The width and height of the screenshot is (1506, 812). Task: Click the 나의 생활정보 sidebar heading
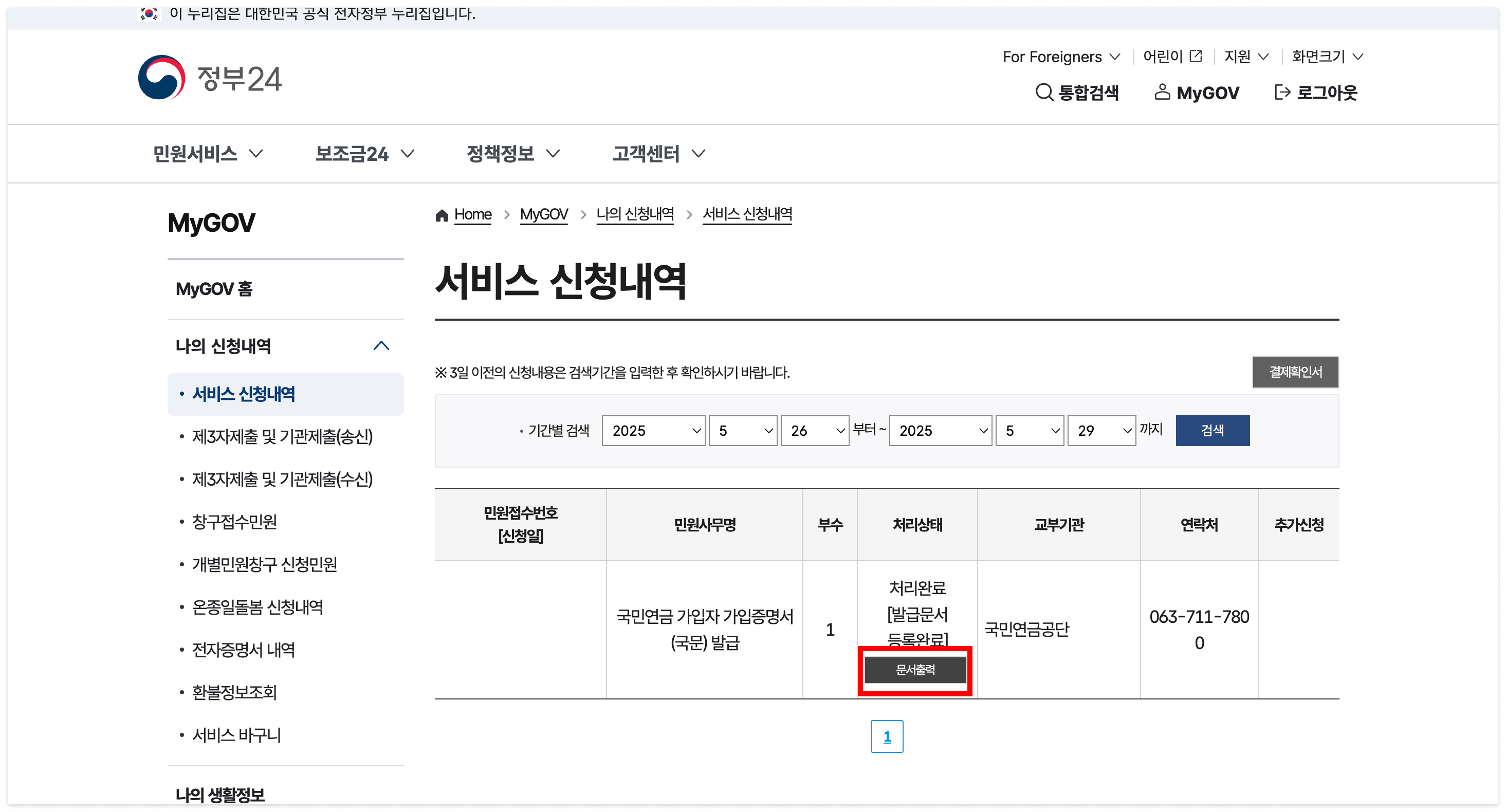pyautogui.click(x=221, y=795)
